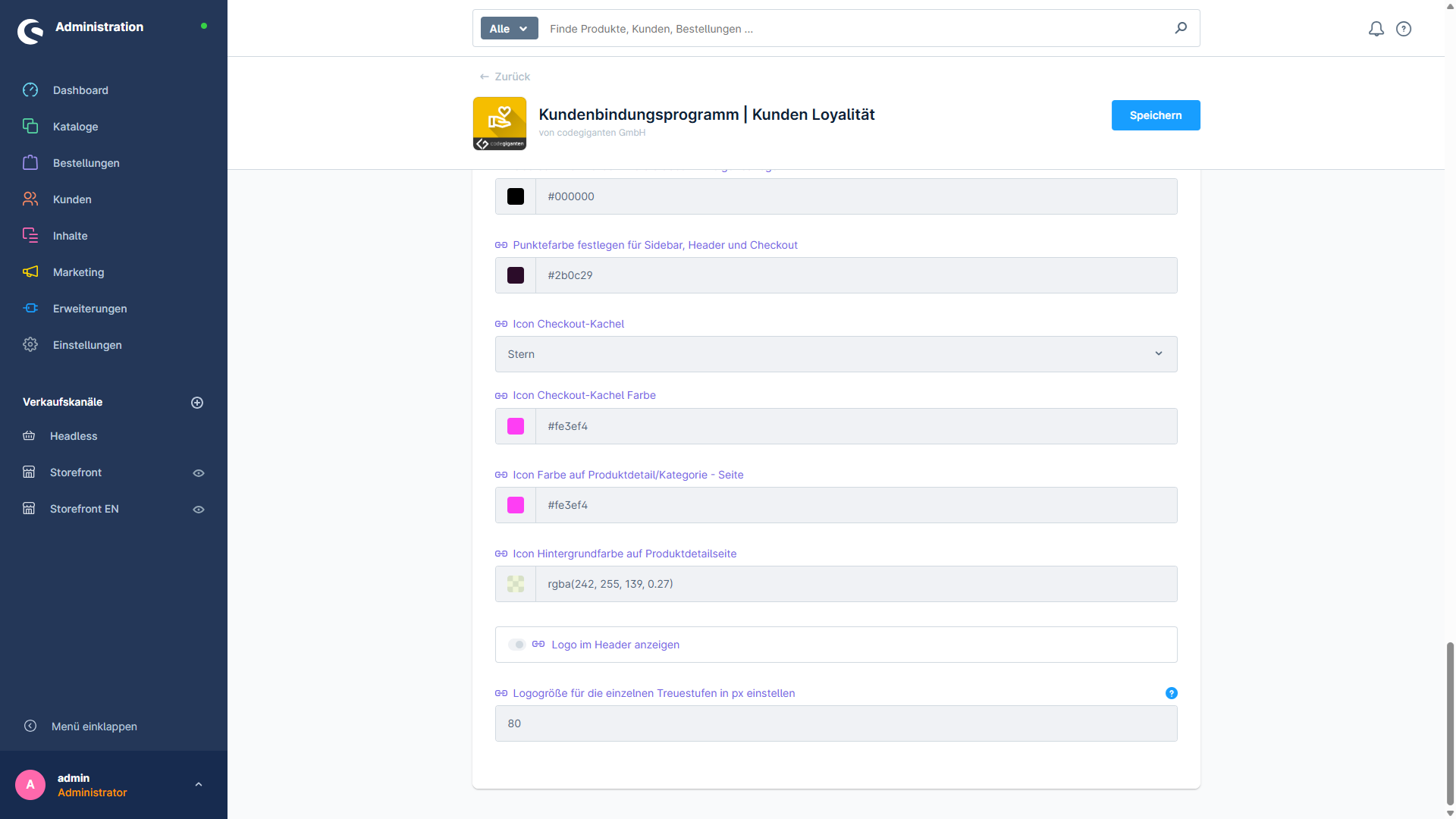Image resolution: width=1456 pixels, height=819 pixels.
Task: Click the Storefront EN shop icon
Action: tap(29, 509)
